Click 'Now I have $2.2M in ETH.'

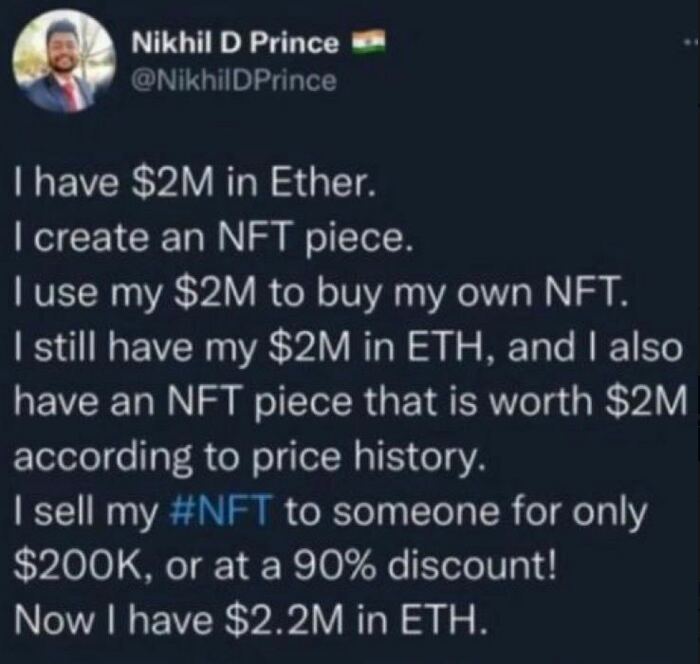click(x=250, y=621)
